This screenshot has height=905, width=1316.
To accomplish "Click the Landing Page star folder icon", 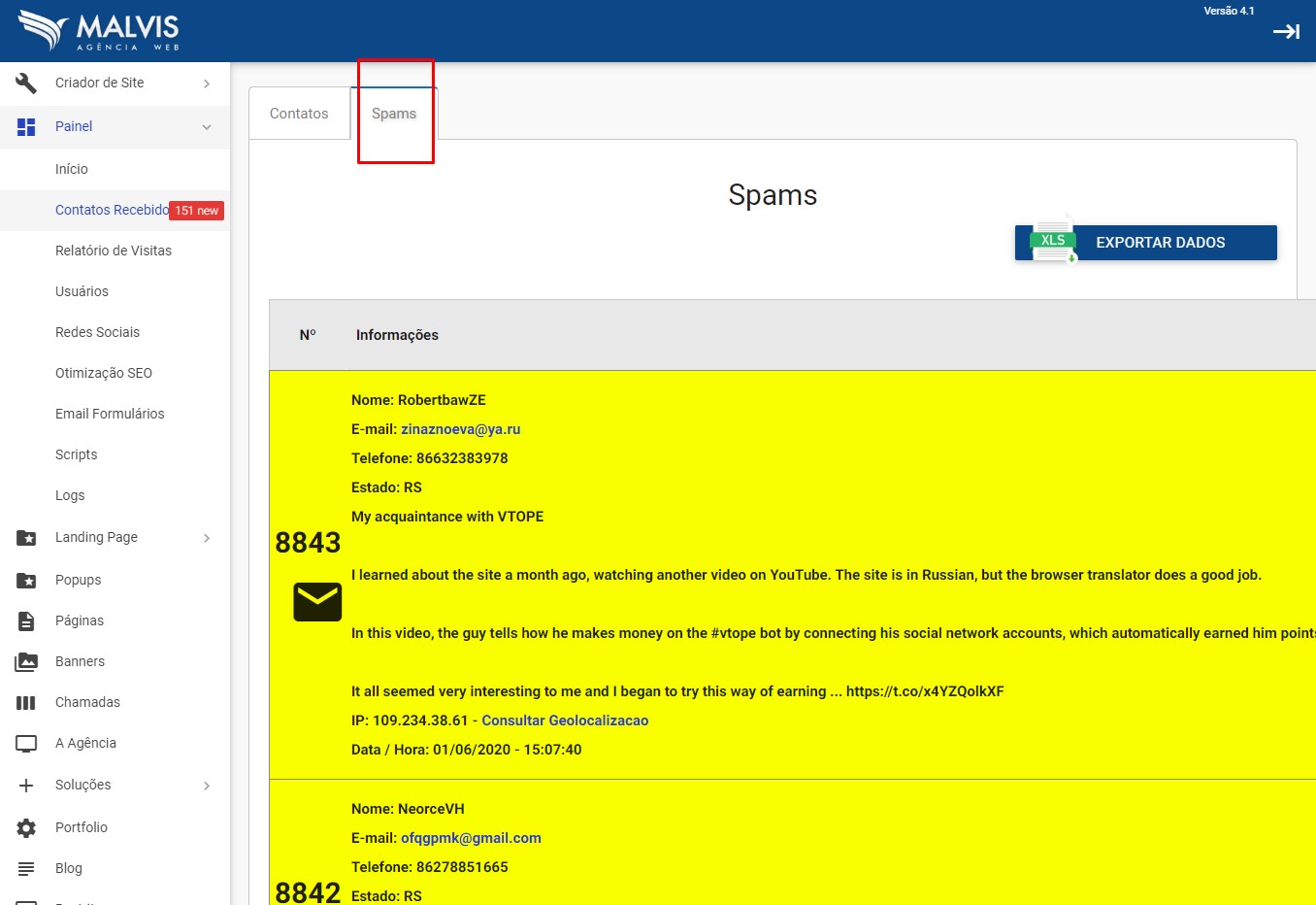I will 26,538.
